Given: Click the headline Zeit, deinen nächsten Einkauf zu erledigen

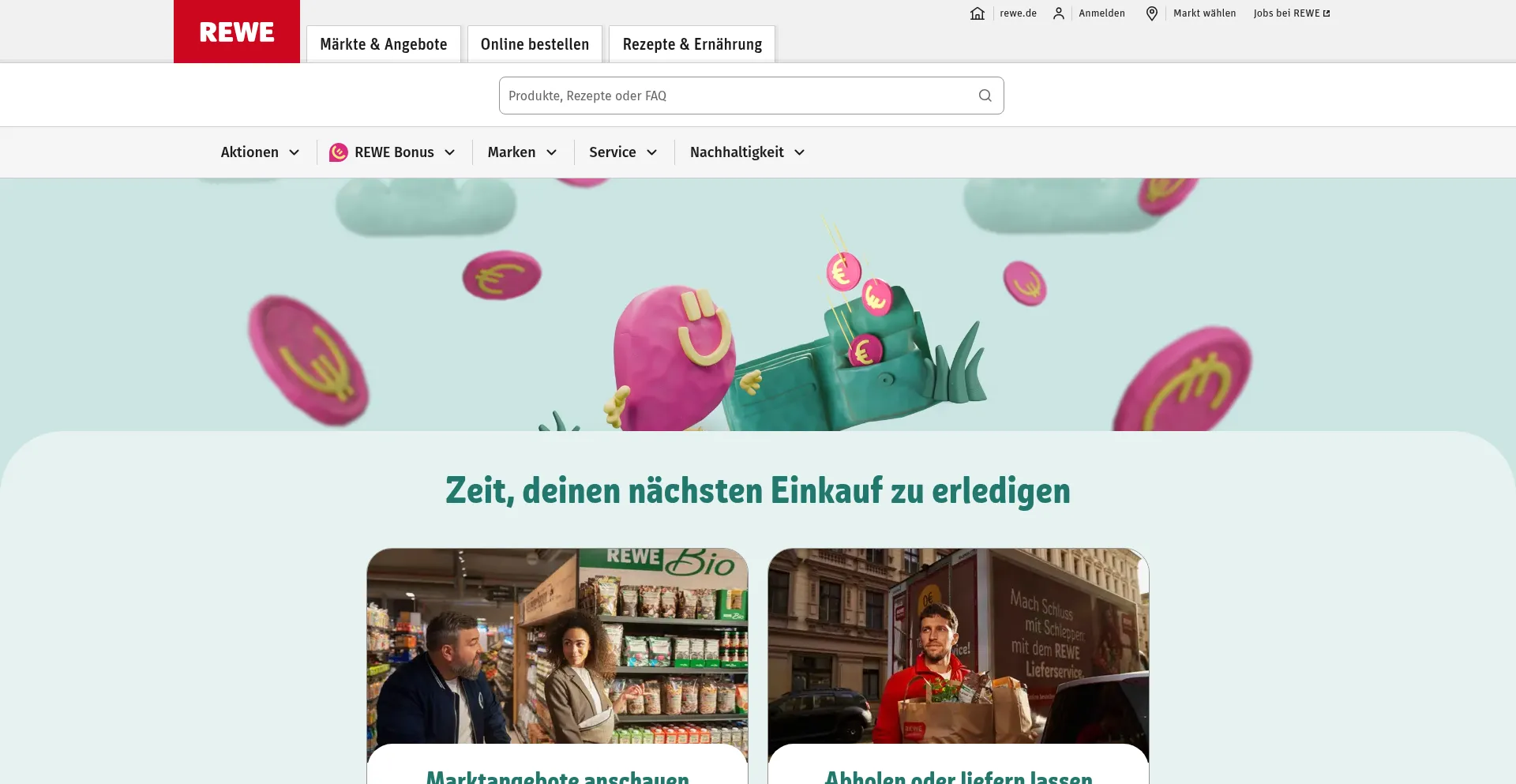Looking at the screenshot, I should pos(758,490).
